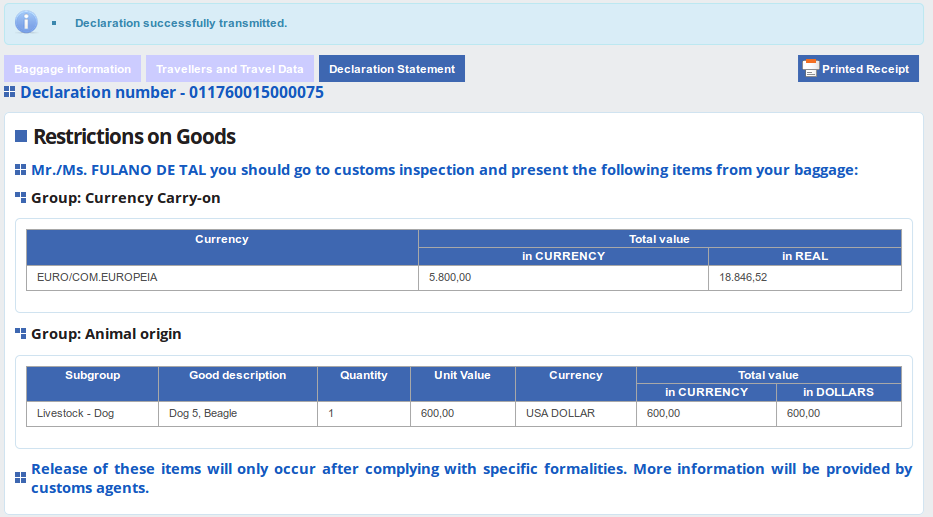Click the EURO/COM.EUROPEIA currency cell
The image size is (933, 517).
[x=97, y=277]
